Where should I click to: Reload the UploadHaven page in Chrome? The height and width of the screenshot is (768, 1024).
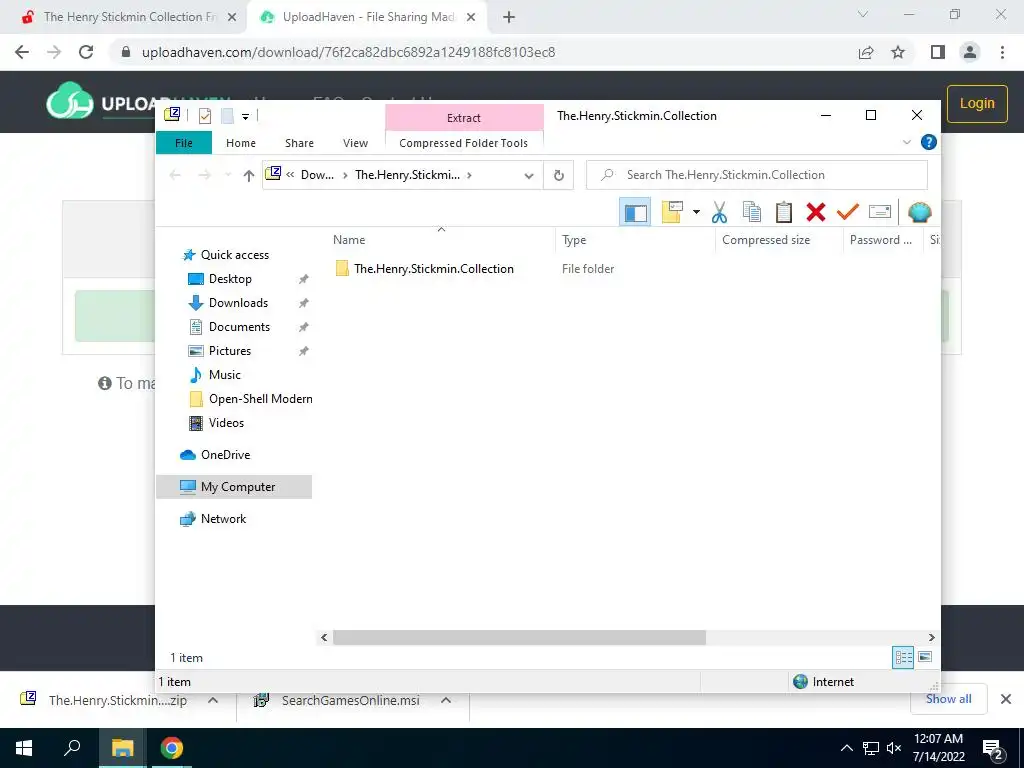click(x=86, y=52)
